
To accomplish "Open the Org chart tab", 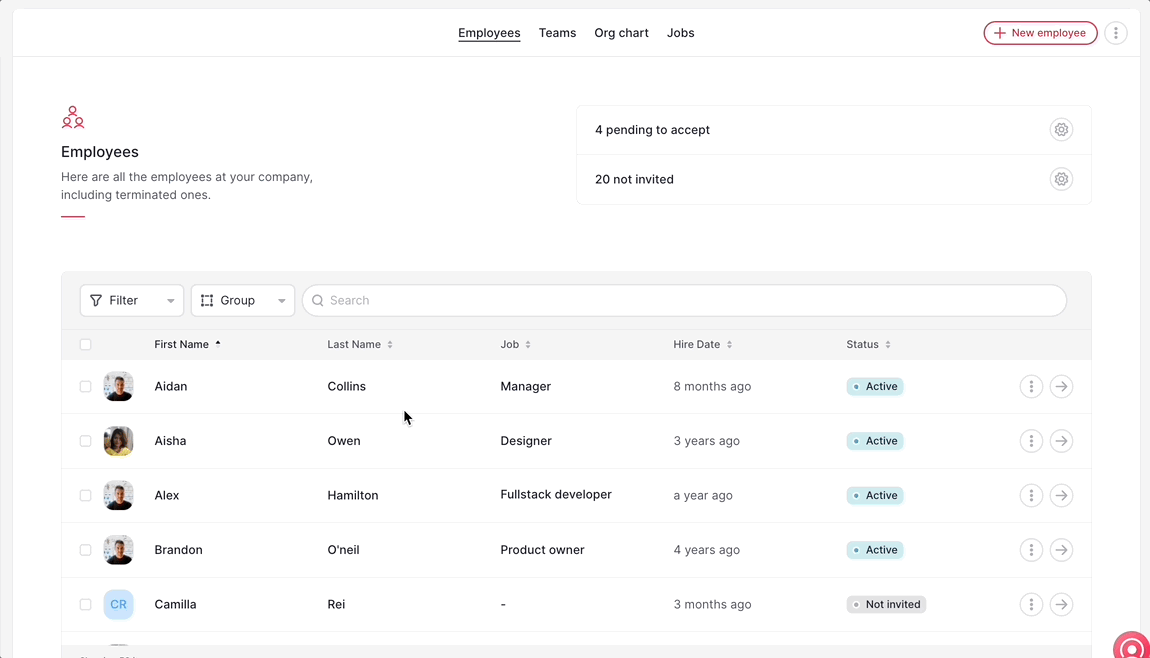I will 621,32.
